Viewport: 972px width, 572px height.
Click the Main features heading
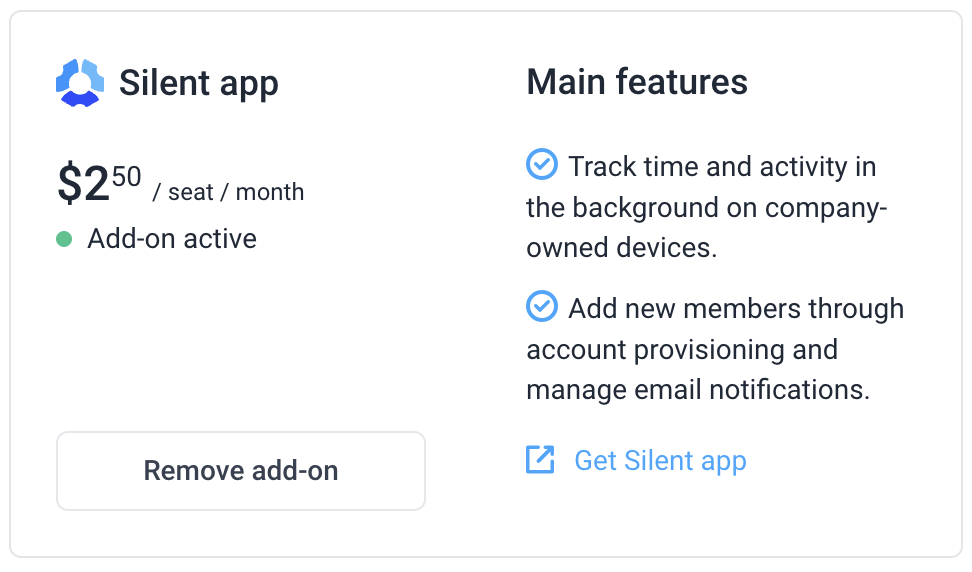click(x=637, y=82)
